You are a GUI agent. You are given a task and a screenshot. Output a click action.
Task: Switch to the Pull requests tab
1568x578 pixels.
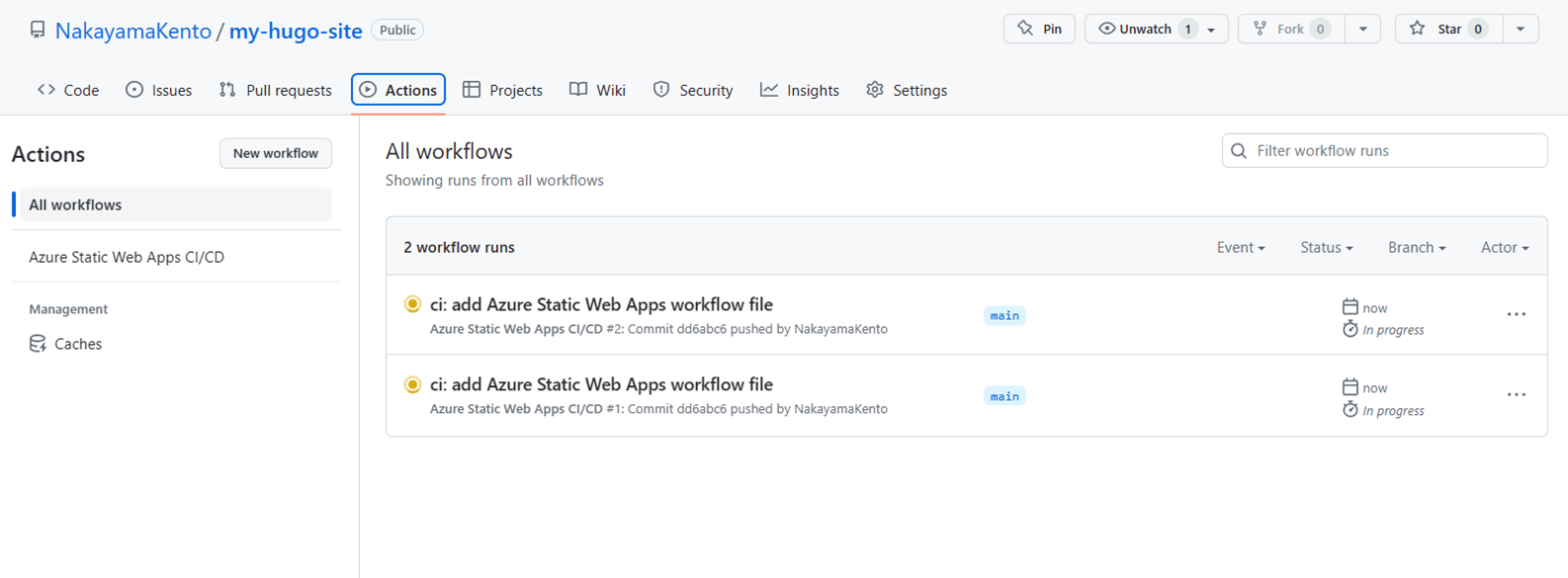[x=275, y=90]
